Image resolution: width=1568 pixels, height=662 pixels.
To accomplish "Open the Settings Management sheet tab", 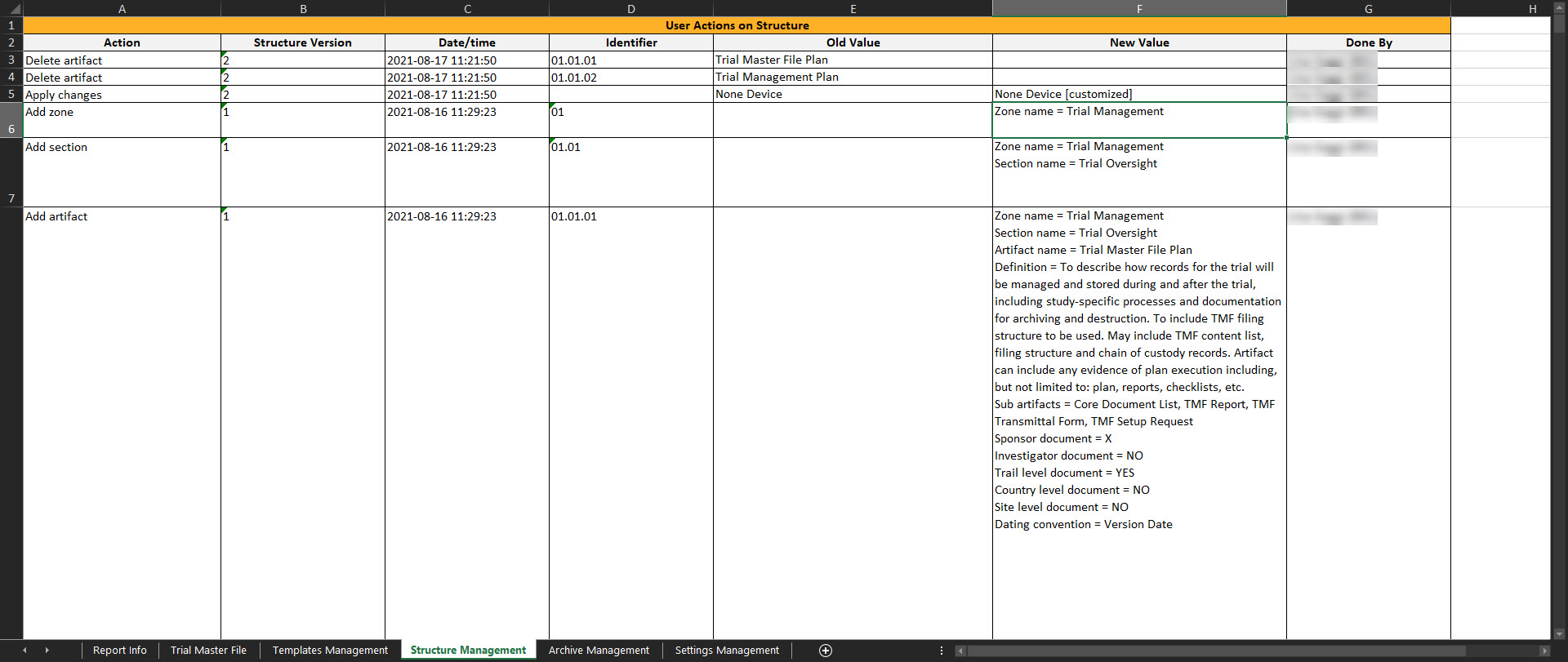I will click(x=727, y=651).
